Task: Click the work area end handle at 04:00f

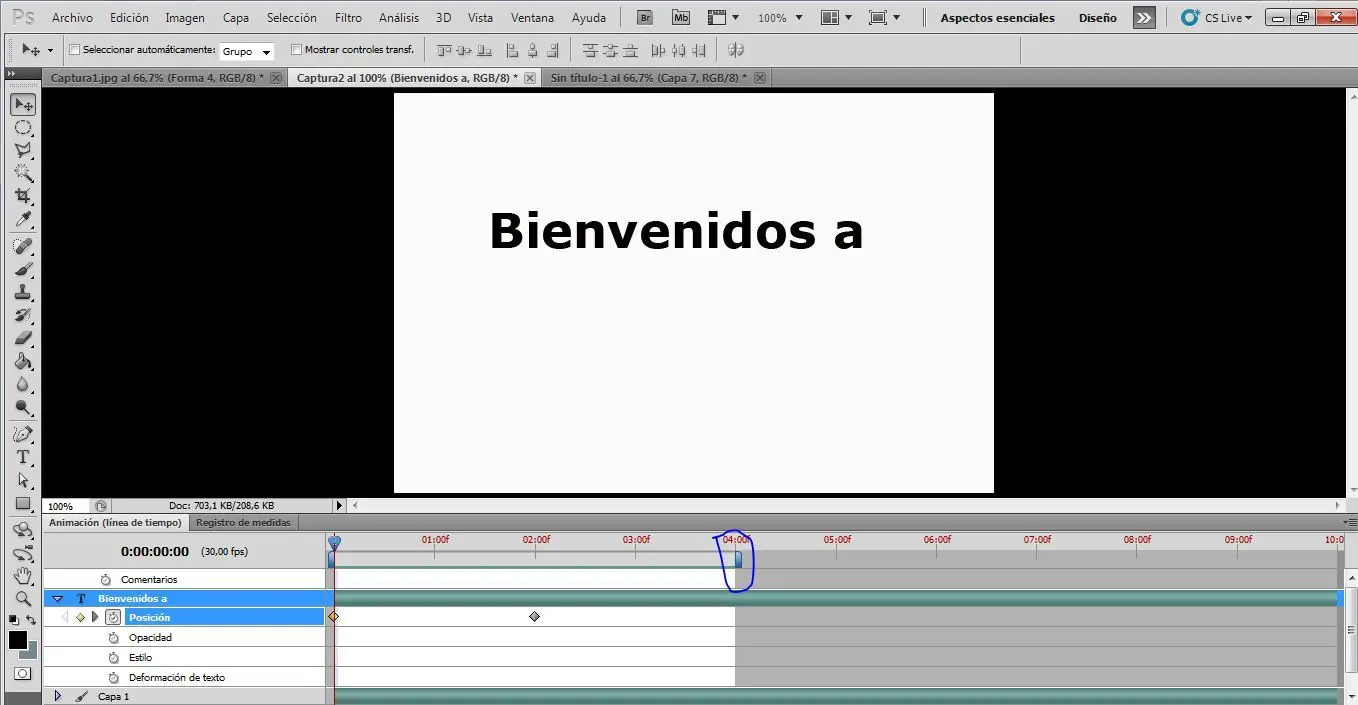Action: tap(738, 561)
